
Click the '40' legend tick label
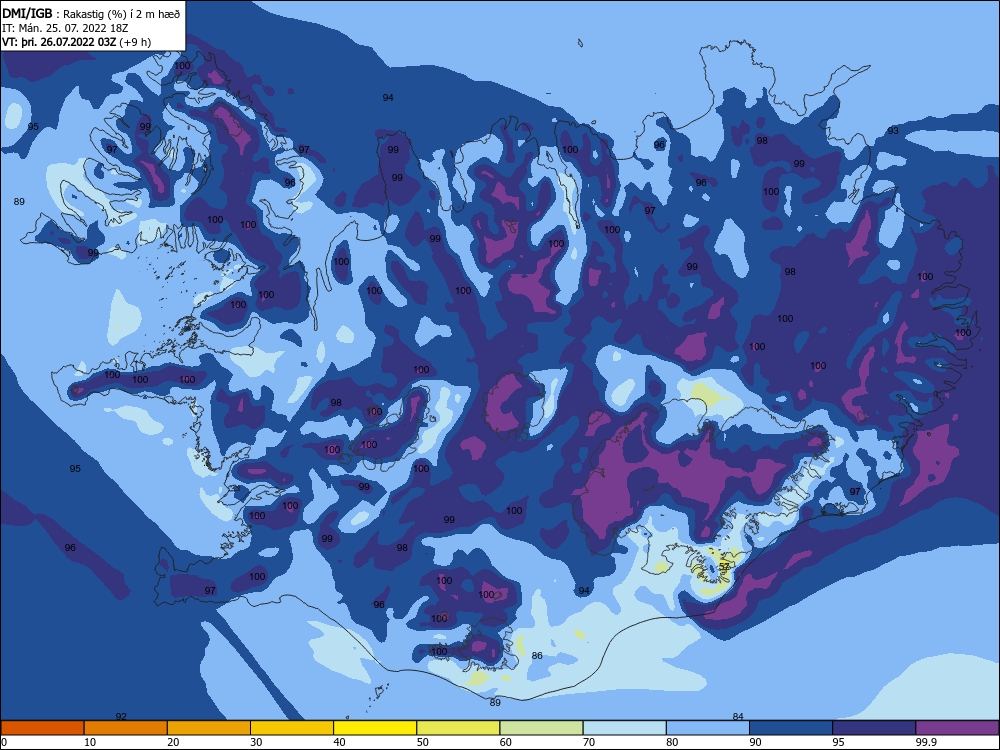coord(339,742)
